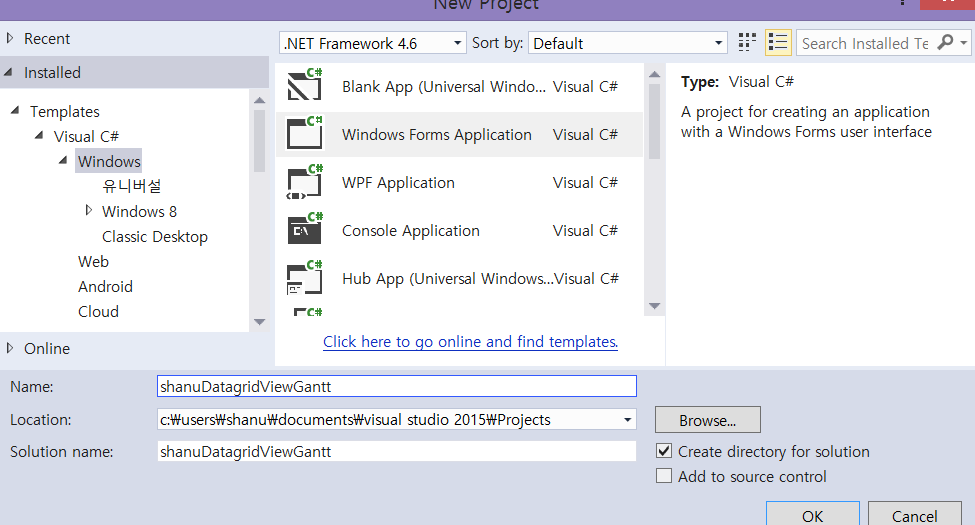
Task: Switch to small icons view
Action: [747, 43]
